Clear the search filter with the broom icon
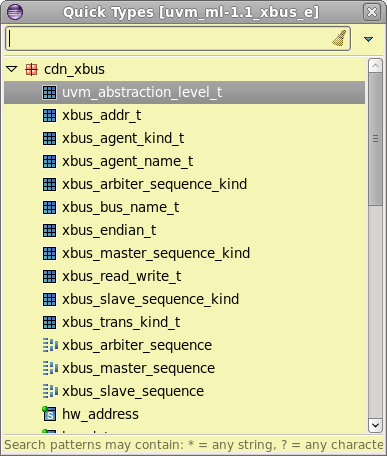Screen dimensions: 387x456 point(339,38)
